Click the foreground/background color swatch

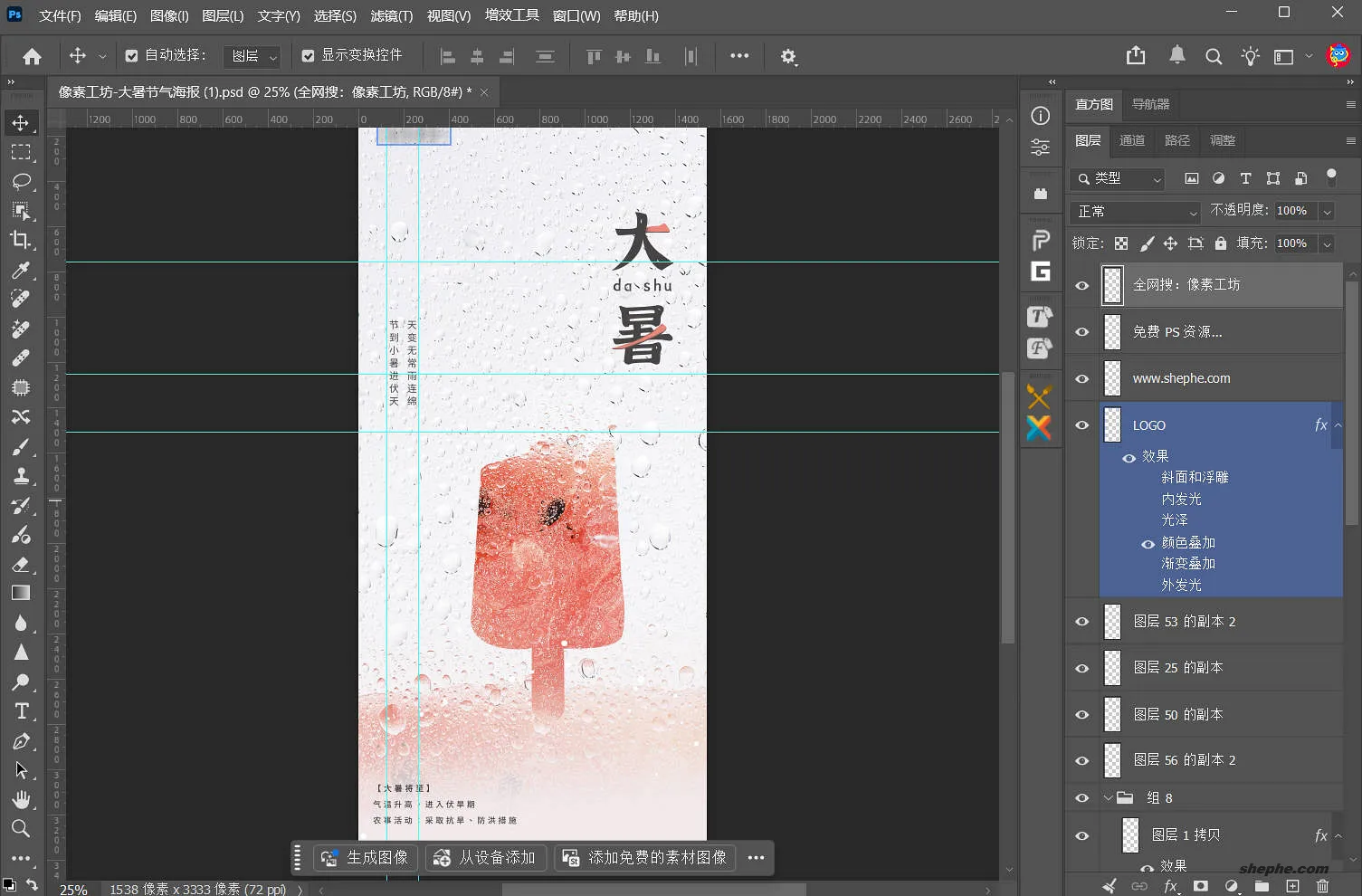point(9,884)
